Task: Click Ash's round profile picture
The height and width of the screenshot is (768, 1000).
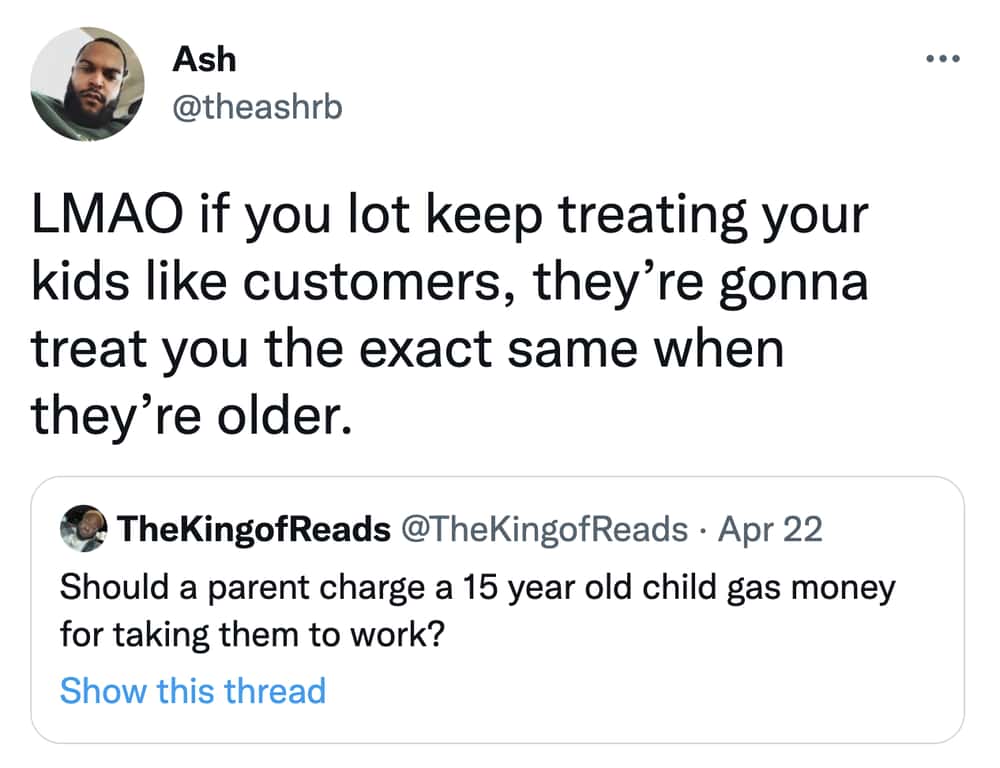Action: coord(87,84)
